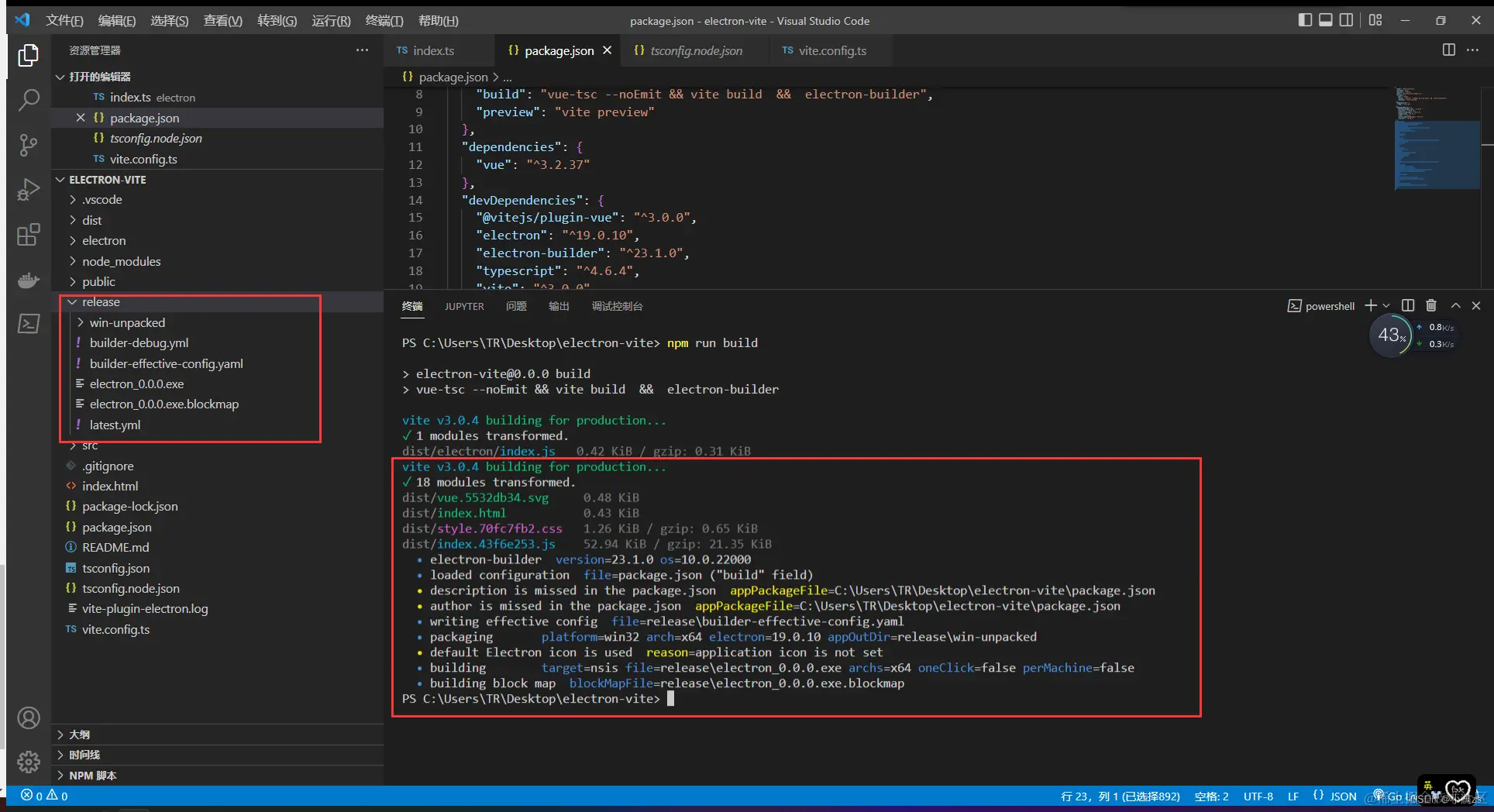Open README.md file
Image resolution: width=1494 pixels, height=812 pixels.
pyautogui.click(x=115, y=548)
